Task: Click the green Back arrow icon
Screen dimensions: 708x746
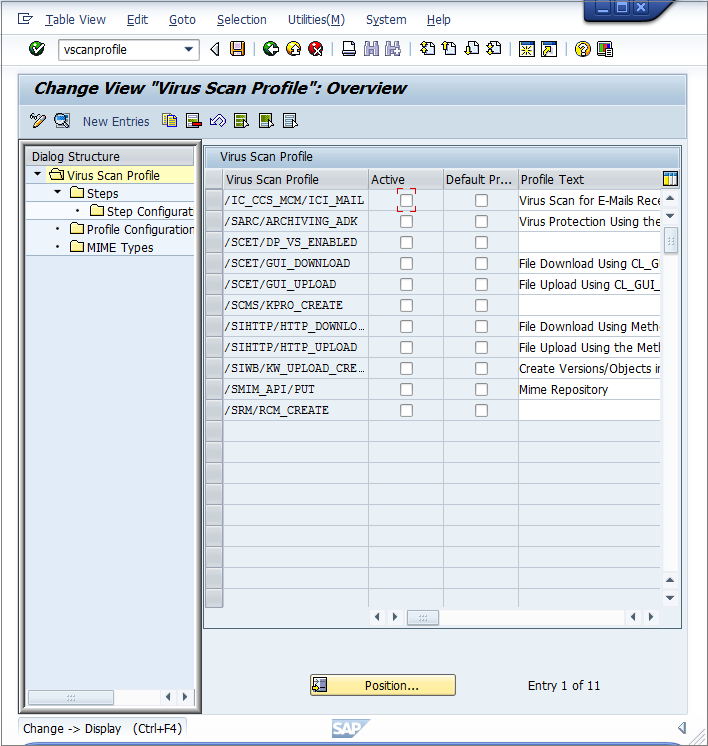Action: (271, 49)
